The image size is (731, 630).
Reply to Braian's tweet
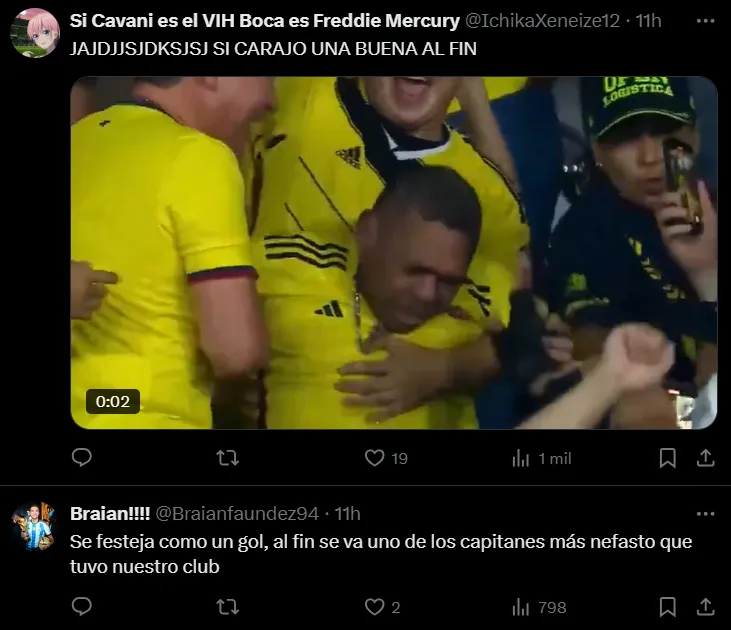point(82,607)
